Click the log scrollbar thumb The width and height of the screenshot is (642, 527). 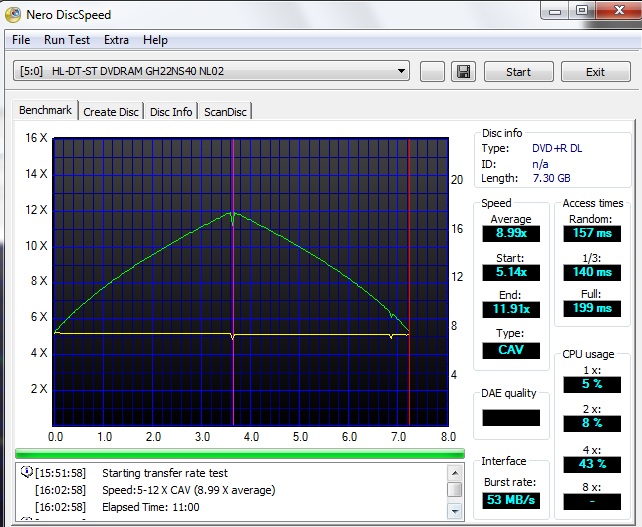click(x=455, y=489)
